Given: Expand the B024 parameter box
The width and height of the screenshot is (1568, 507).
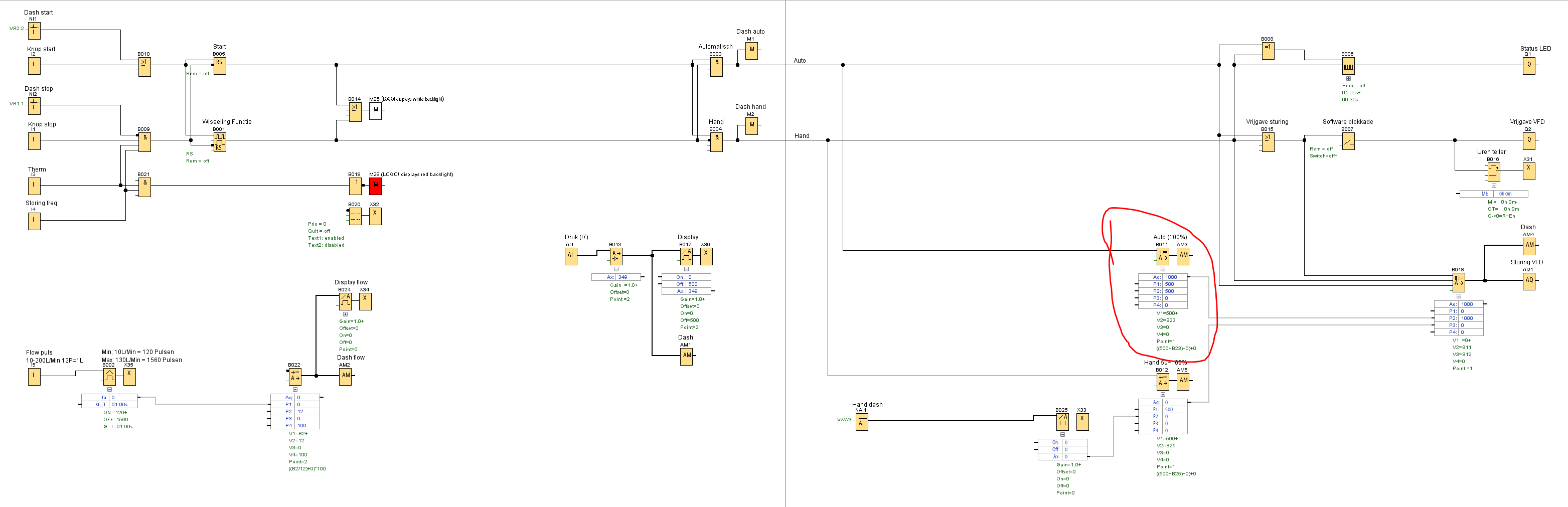Looking at the screenshot, I should (x=345, y=314).
